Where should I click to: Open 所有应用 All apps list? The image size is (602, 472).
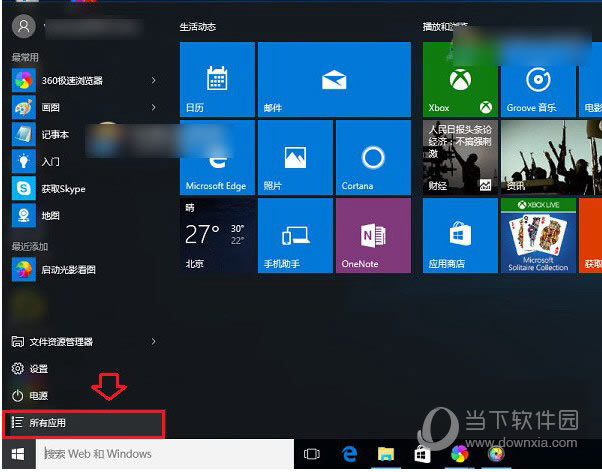(x=84, y=423)
